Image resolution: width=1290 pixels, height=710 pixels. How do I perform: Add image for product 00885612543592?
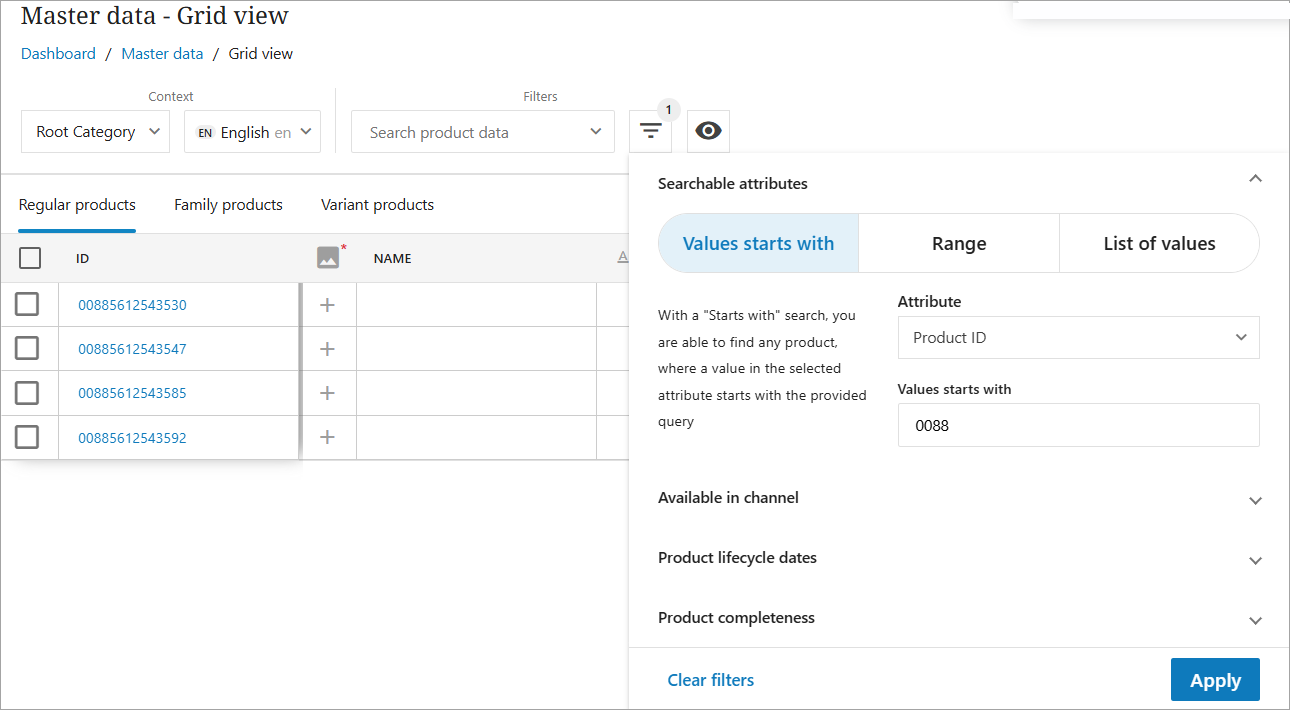[327, 437]
